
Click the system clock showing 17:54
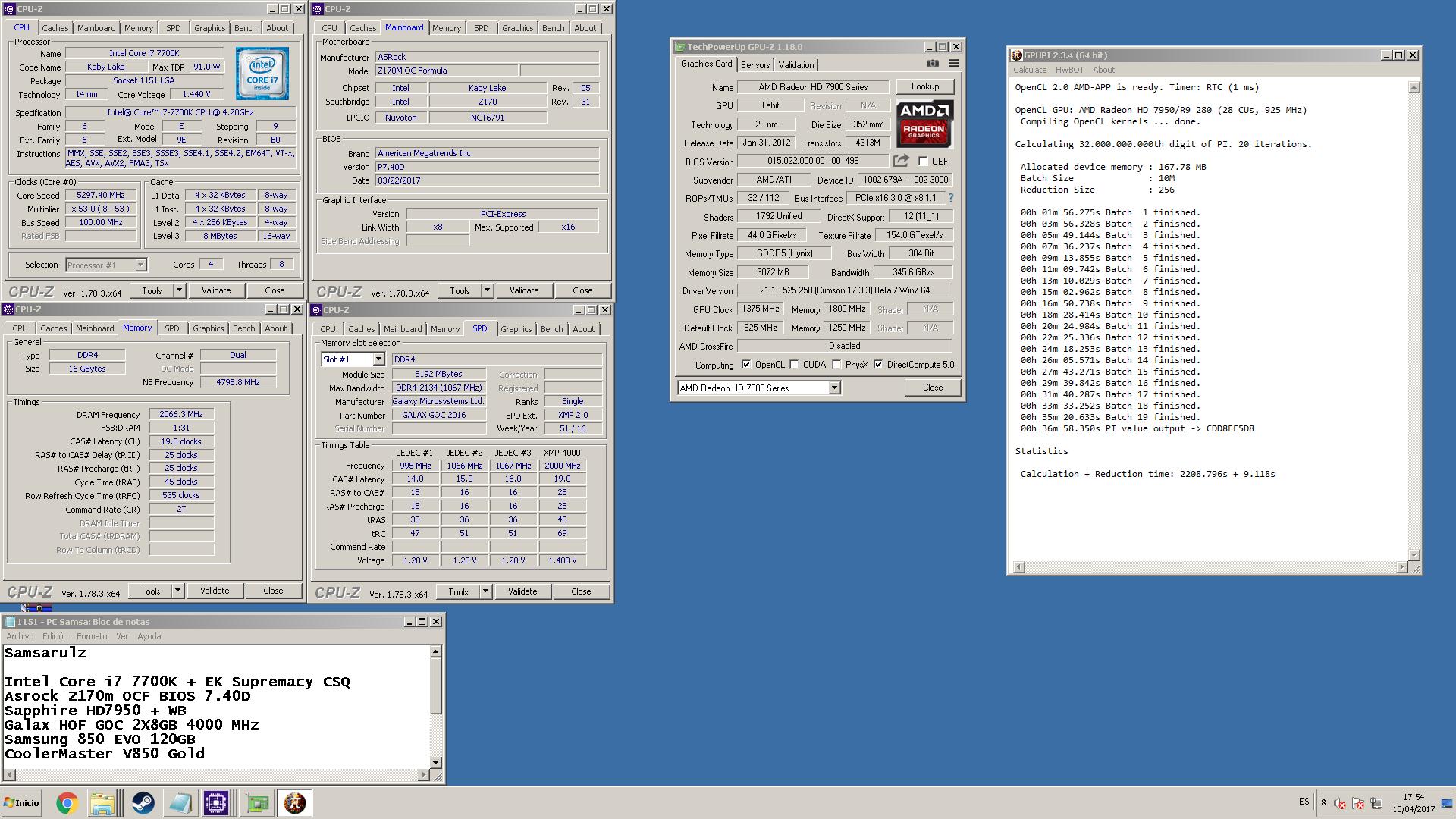[x=1414, y=797]
